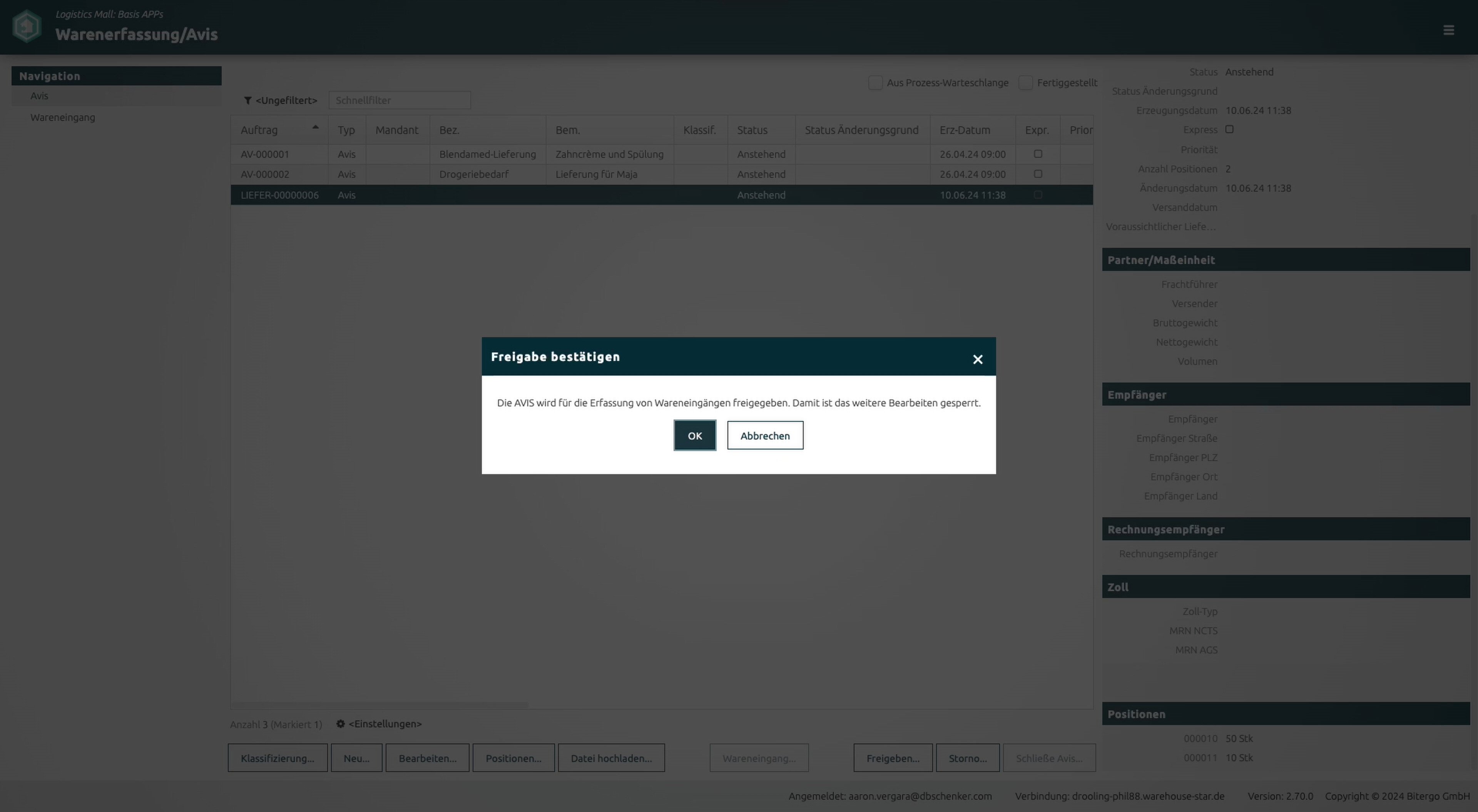This screenshot has width=1478, height=812.
Task: Toggle Express checkbox in detail panel
Action: 1230,130
